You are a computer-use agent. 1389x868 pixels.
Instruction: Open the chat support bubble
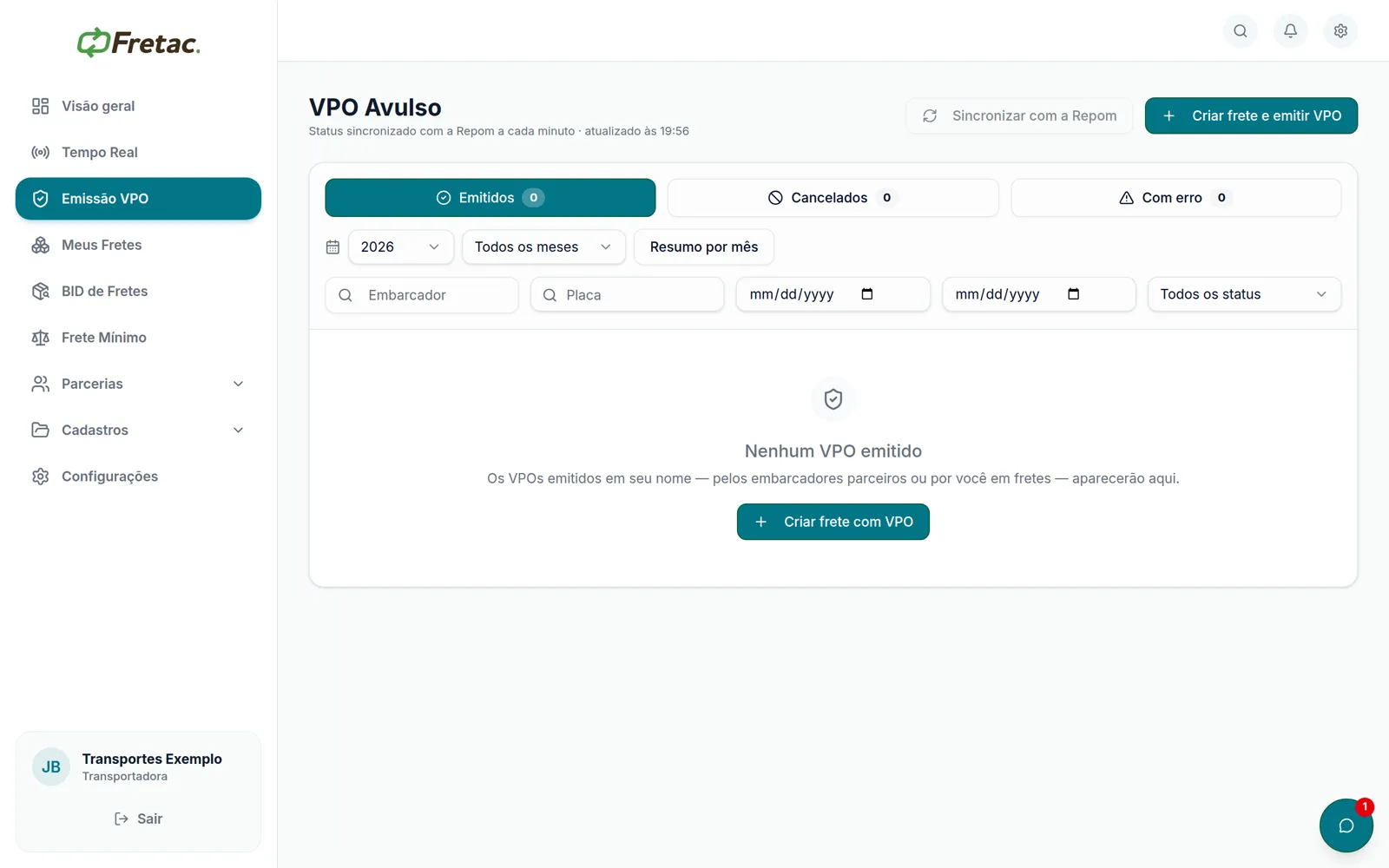[1346, 825]
